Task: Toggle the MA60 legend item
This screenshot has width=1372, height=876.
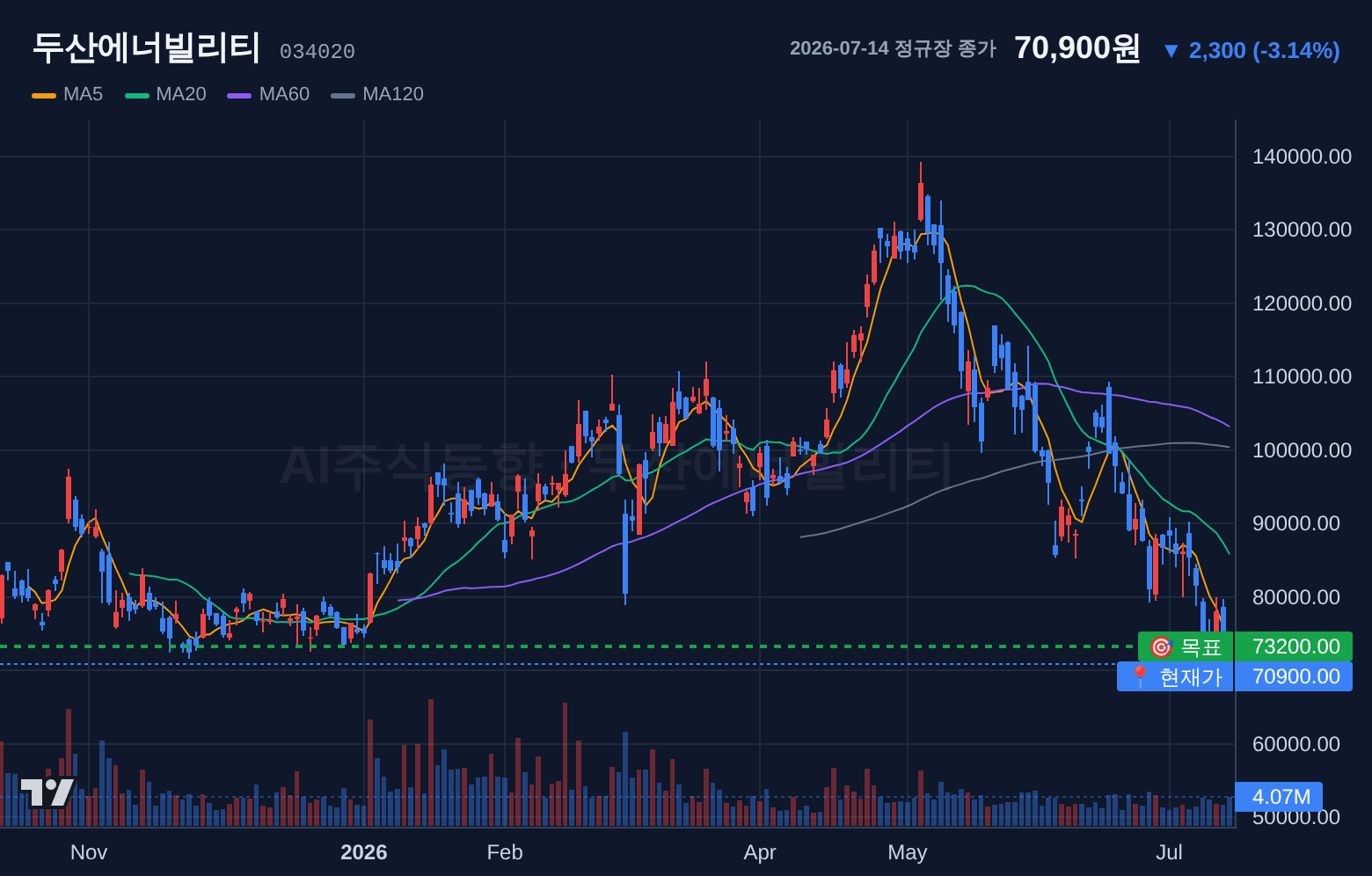Action: (x=268, y=94)
